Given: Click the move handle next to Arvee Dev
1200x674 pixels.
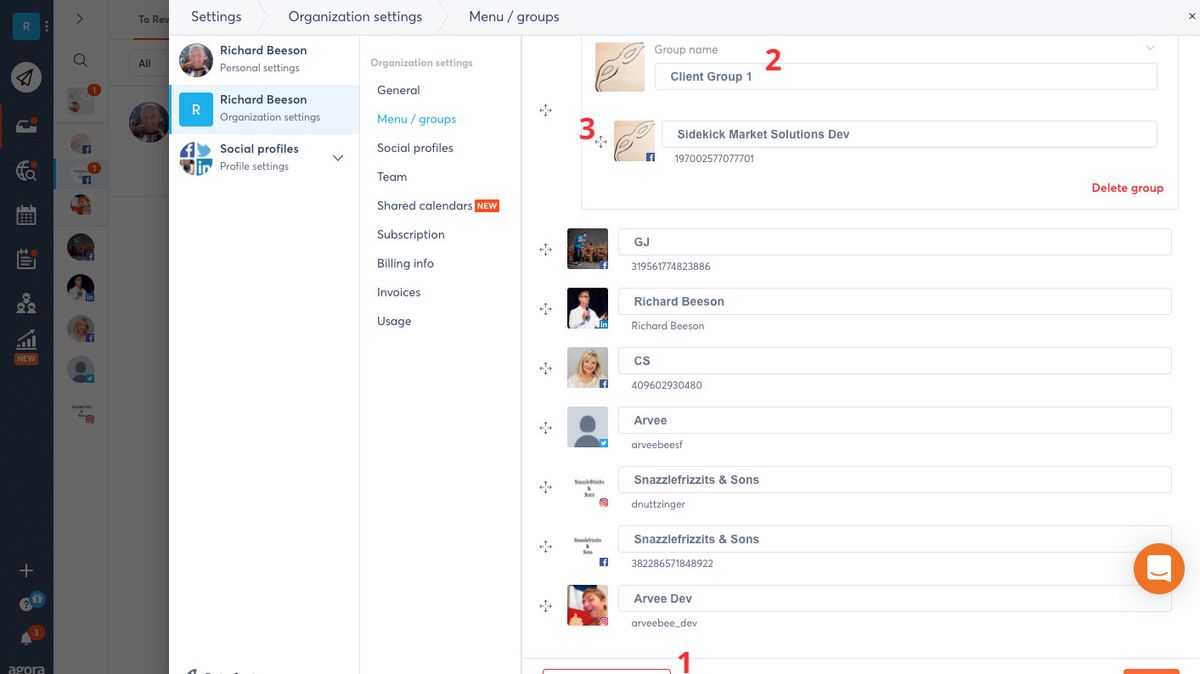Looking at the screenshot, I should tap(546, 606).
